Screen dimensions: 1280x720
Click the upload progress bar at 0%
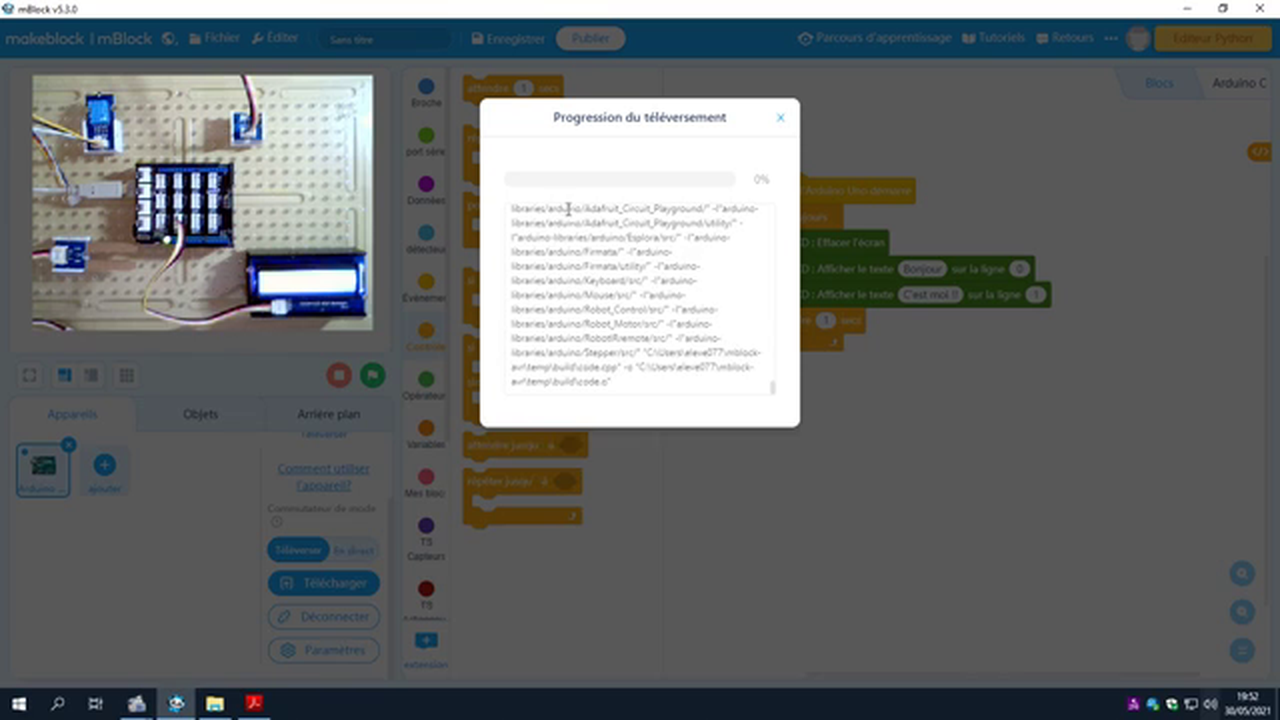click(x=619, y=179)
